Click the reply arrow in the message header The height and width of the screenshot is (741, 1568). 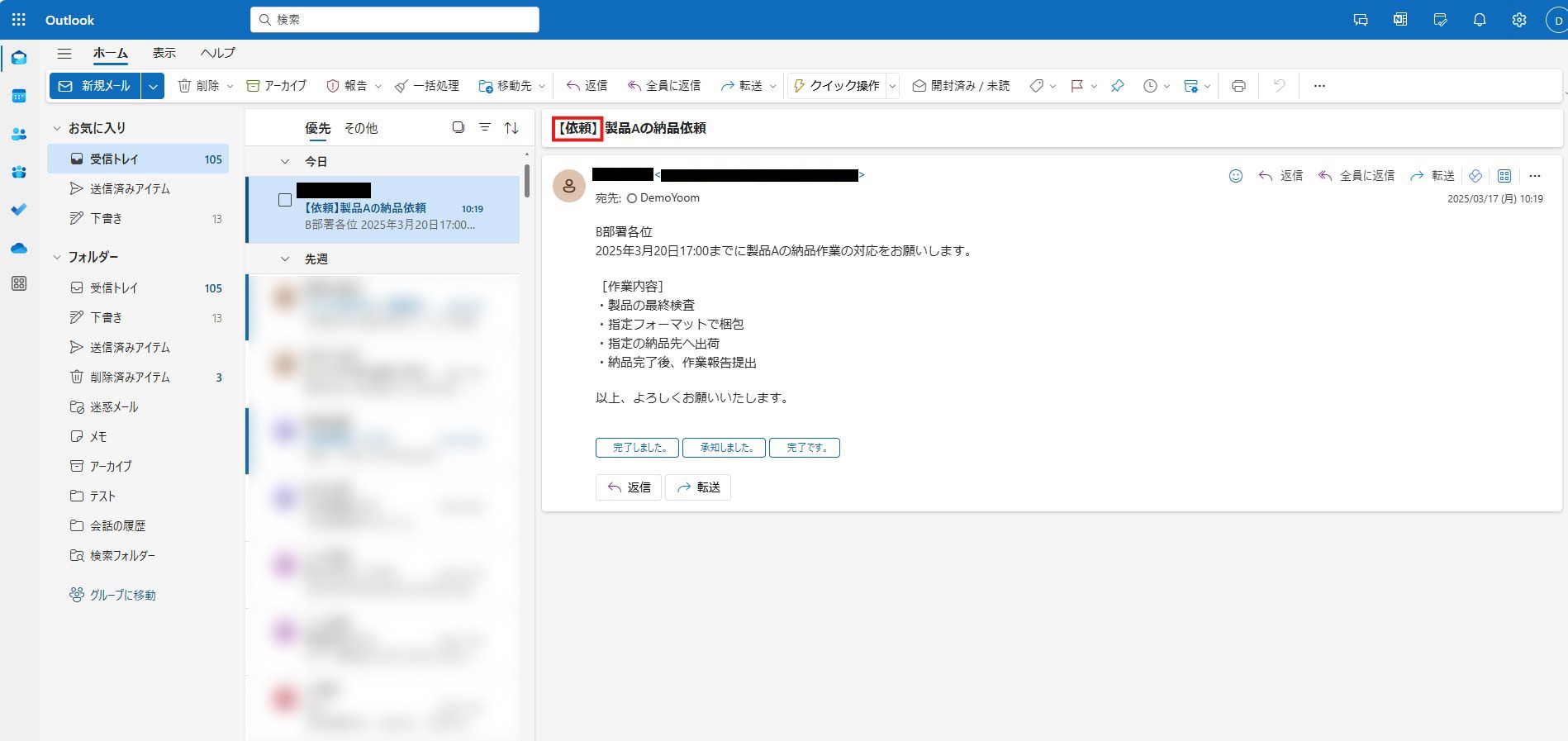coord(1281,176)
